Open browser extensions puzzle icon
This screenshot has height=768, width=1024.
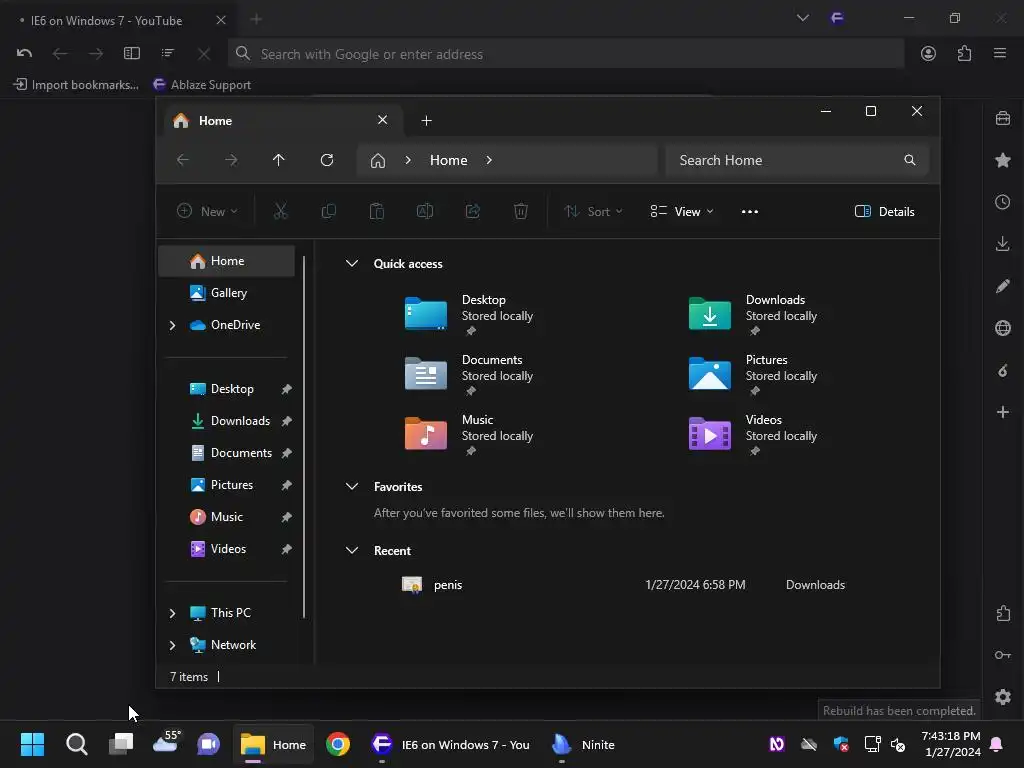(965, 54)
